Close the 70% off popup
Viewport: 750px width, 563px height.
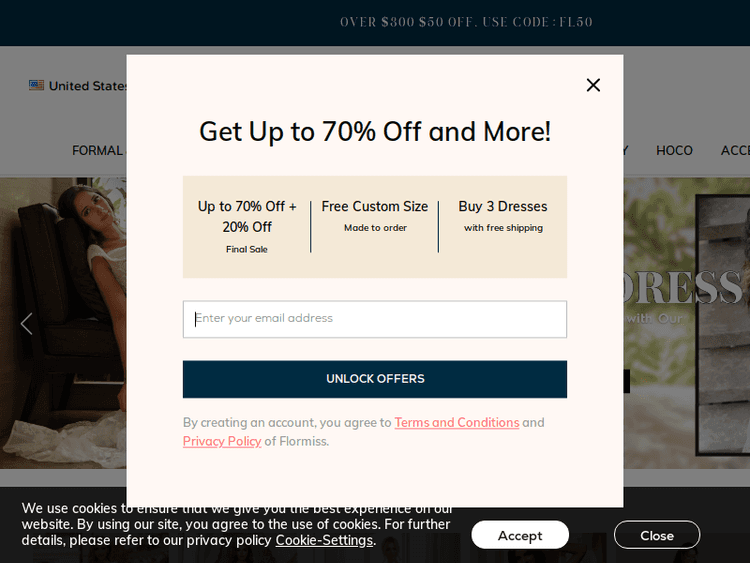(x=593, y=85)
